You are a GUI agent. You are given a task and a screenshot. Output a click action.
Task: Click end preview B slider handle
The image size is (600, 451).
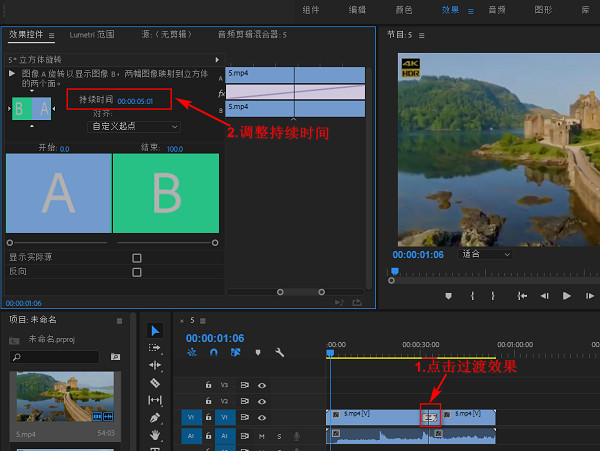click(215, 243)
